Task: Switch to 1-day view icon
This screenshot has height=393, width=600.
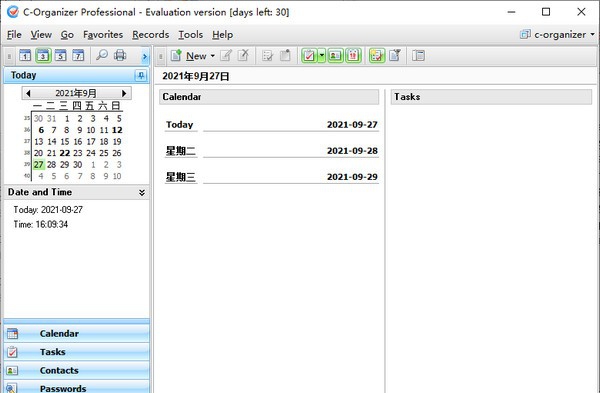Action: 25,56
